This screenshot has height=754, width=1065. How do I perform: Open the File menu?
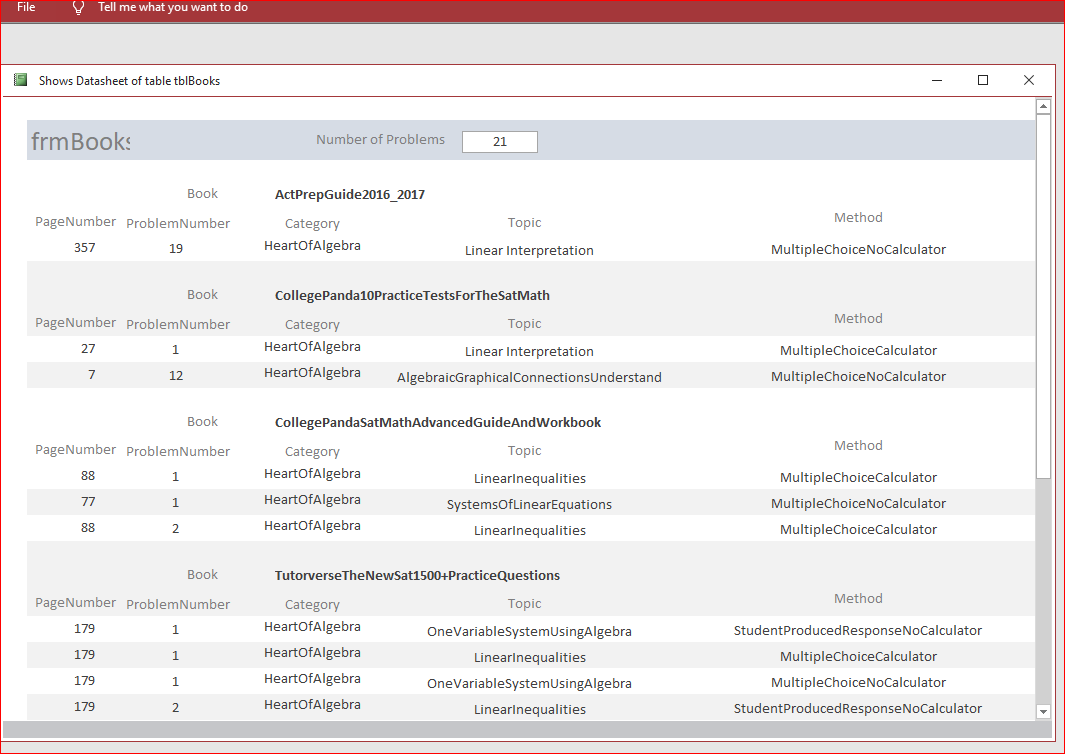pyautogui.click(x=26, y=7)
